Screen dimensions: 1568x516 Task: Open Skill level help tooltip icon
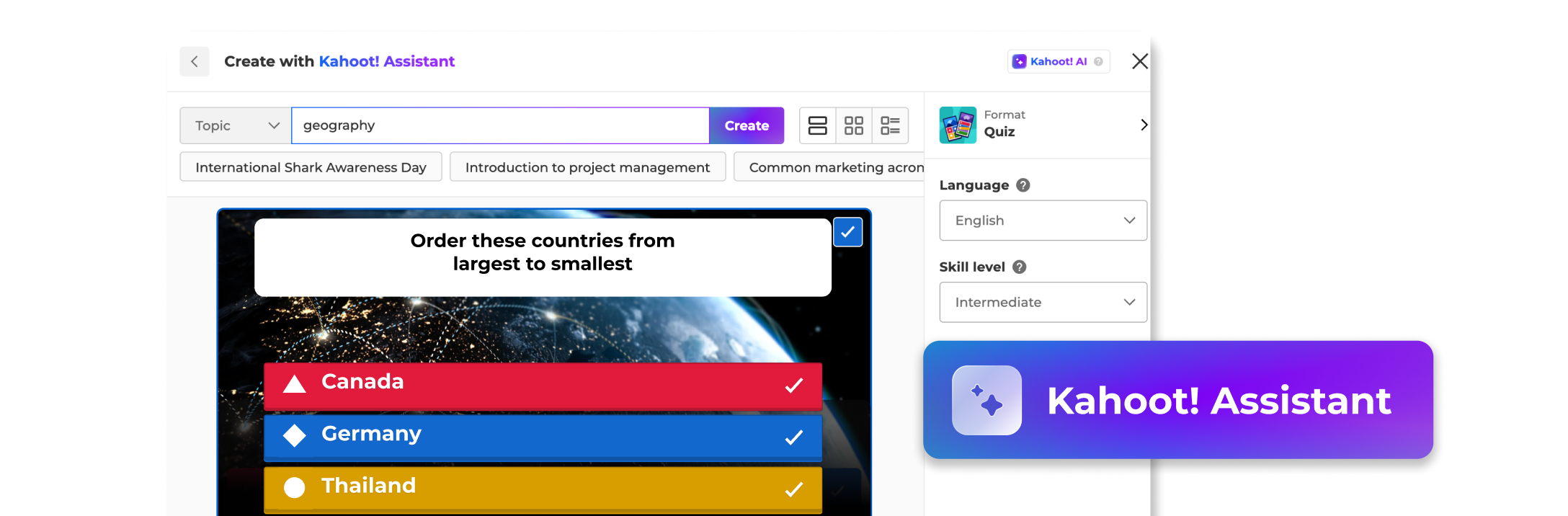(1019, 267)
